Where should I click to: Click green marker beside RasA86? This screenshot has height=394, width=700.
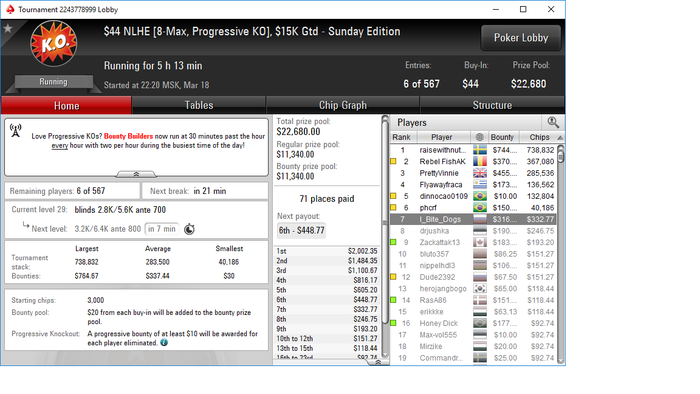coord(393,300)
